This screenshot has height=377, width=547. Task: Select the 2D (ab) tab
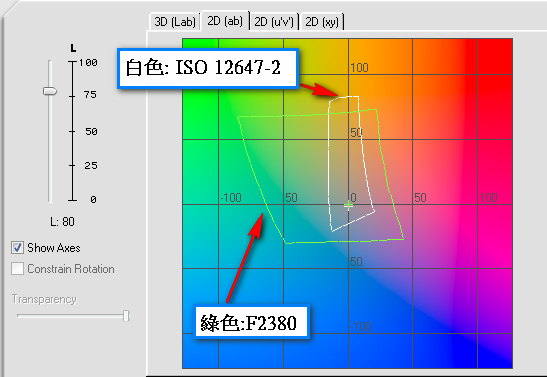pyautogui.click(x=225, y=21)
